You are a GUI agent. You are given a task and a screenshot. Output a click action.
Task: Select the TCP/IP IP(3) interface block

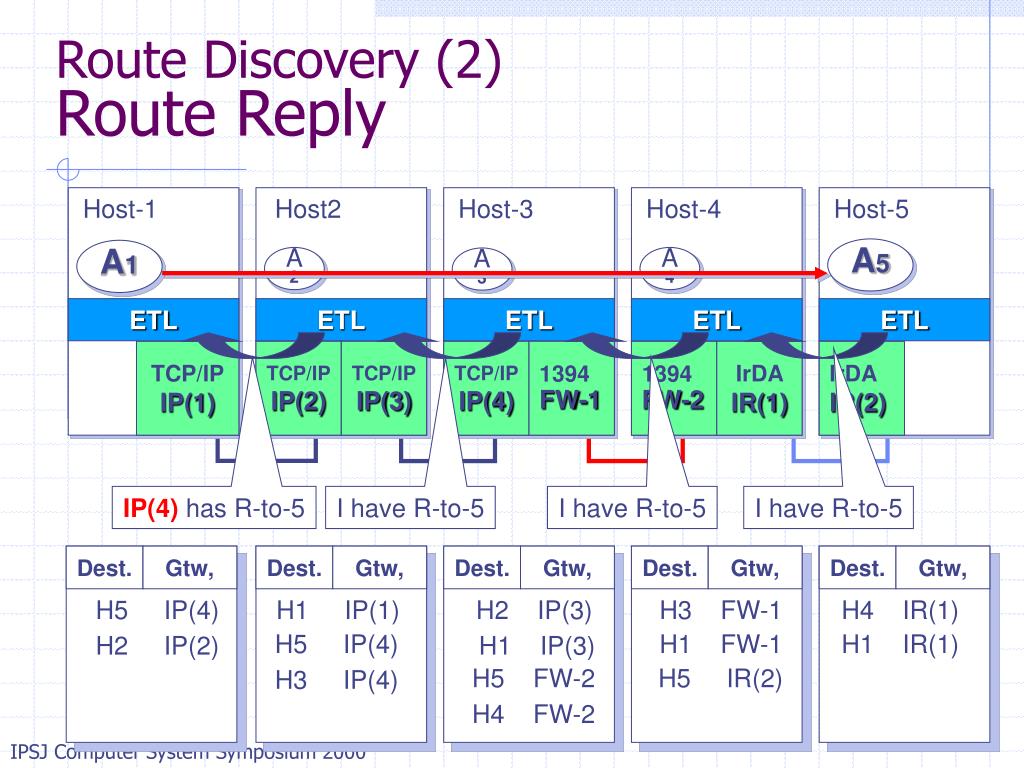click(x=384, y=388)
